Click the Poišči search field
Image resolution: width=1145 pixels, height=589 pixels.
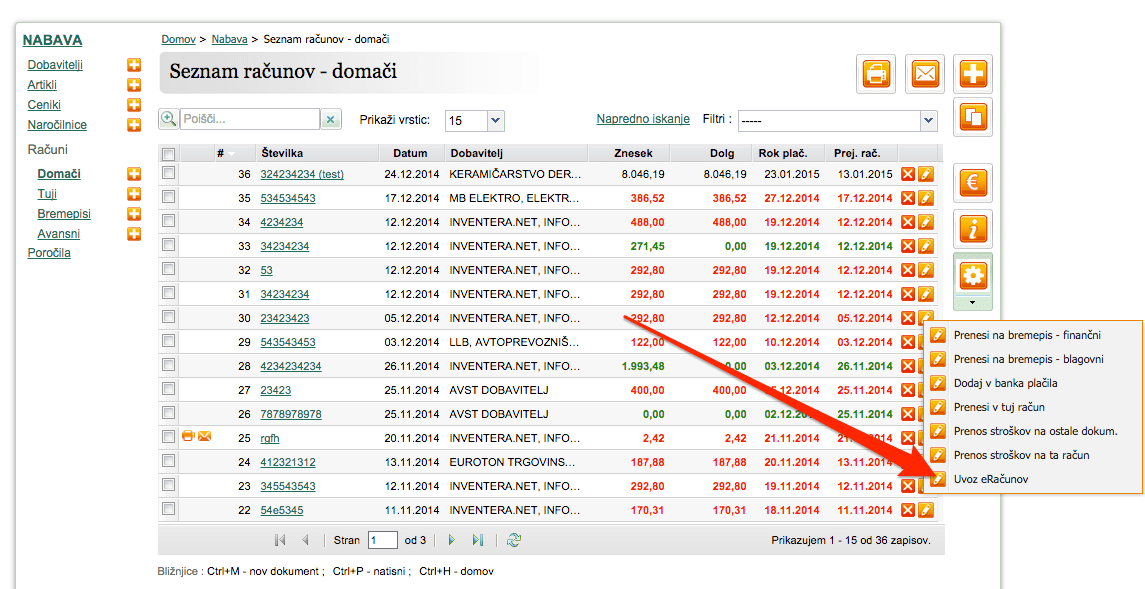tap(250, 119)
